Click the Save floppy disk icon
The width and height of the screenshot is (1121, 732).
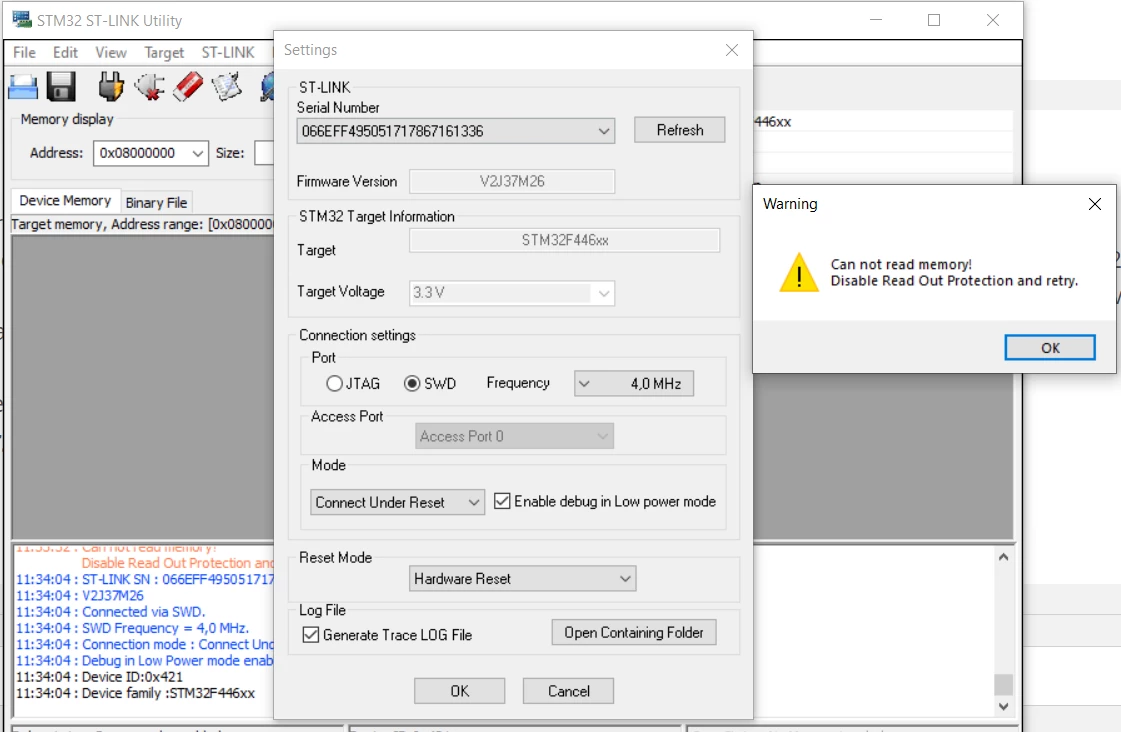pyautogui.click(x=61, y=87)
